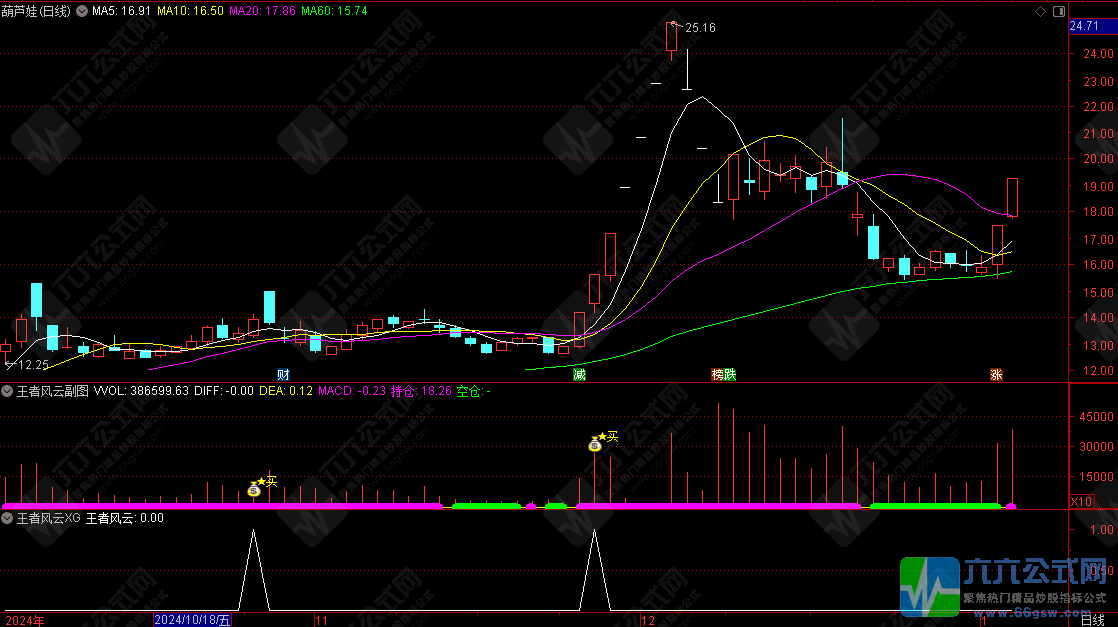This screenshot has height=627, width=1118.
Task: Open dropdown beside 葫芦娃(日线) title
Action: [x=81, y=11]
